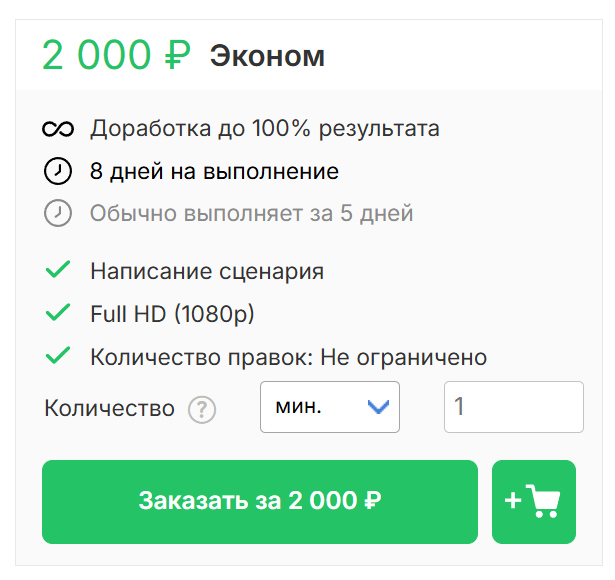The image size is (615, 580).
Task: Click the 2 000 ₽ price heading
Action: coord(116,56)
